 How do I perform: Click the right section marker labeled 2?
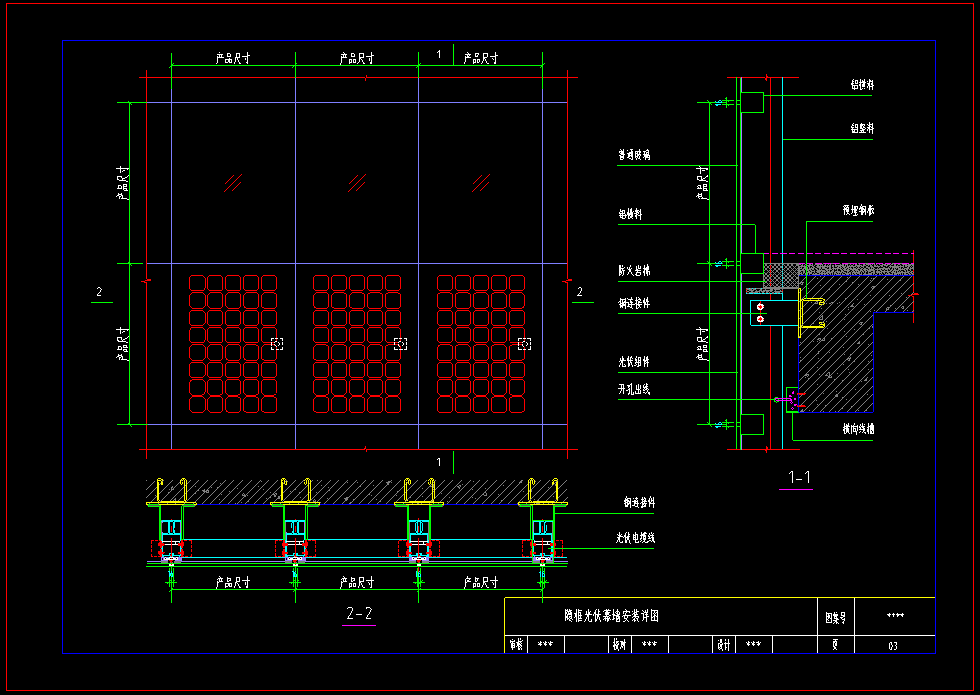pyautogui.click(x=579, y=292)
